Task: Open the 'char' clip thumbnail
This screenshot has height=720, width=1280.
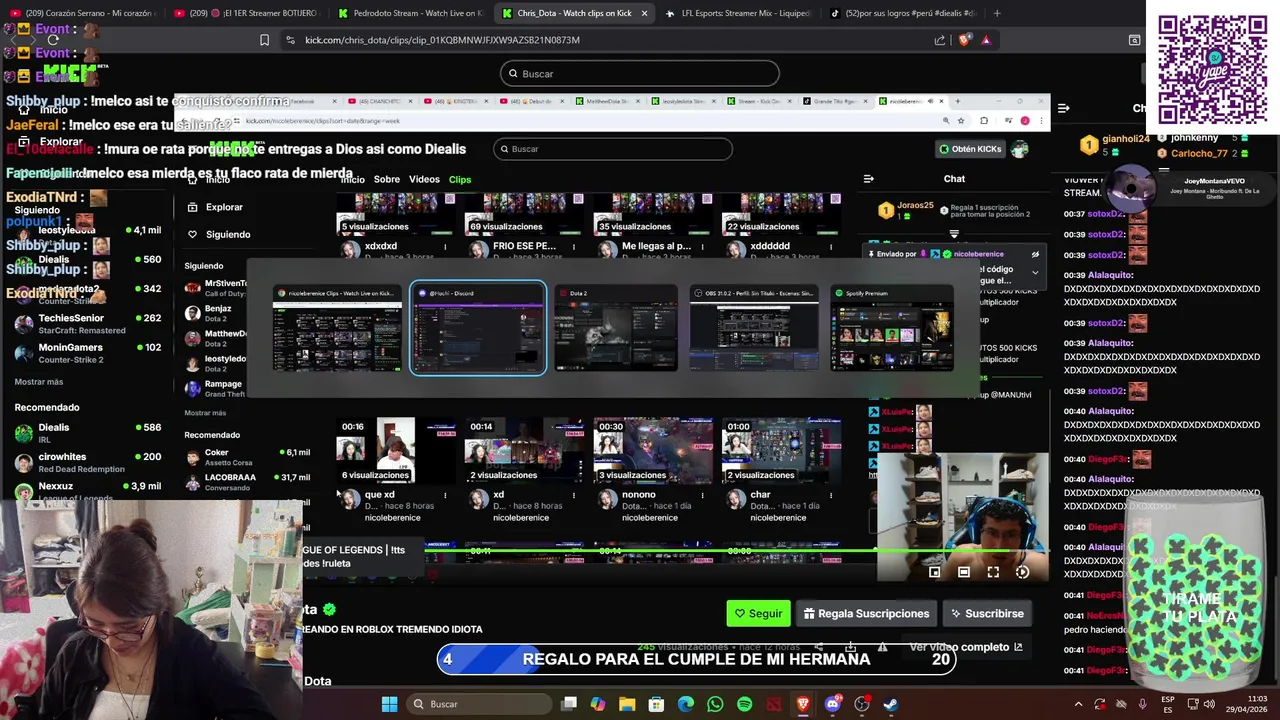Action: pos(781,450)
